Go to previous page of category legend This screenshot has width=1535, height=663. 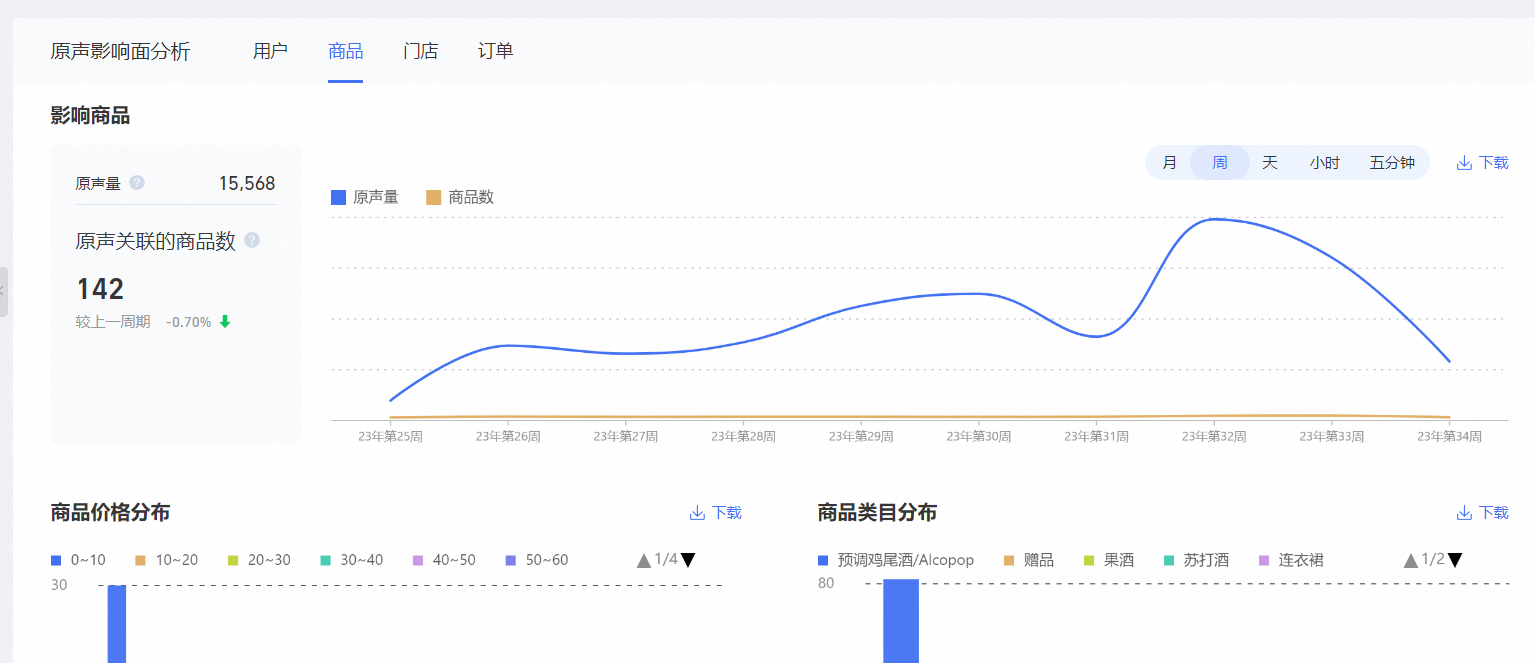pyautogui.click(x=1411, y=560)
